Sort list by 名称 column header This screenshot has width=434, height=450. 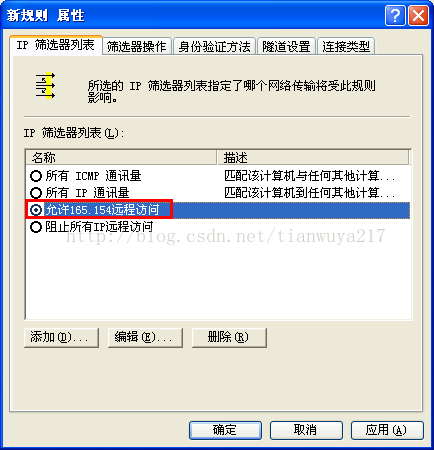121,157
